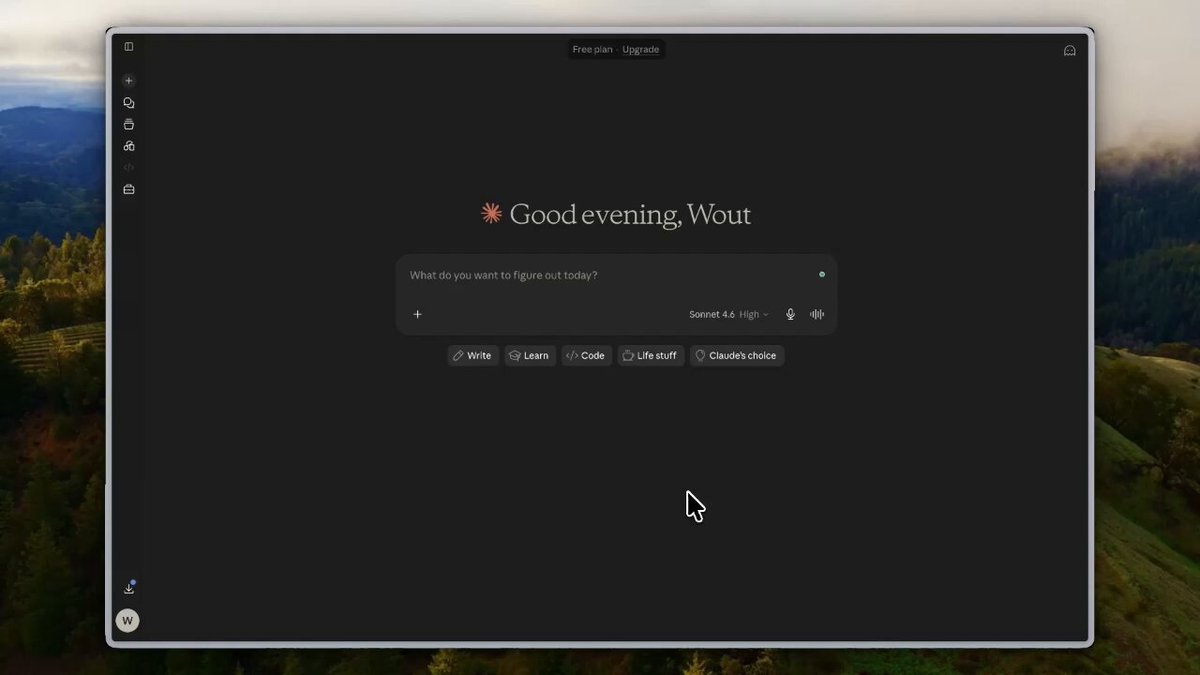Viewport: 1200px width, 675px height.
Task: Open the briefcase toolbox icon in sidebar
Action: (129, 189)
